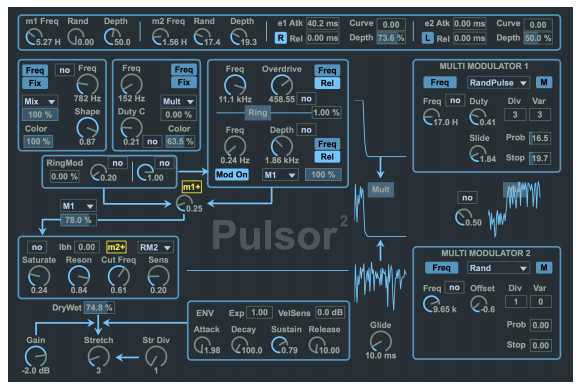Select Fix mode in first oscillator
The height and width of the screenshot is (390, 580).
click(x=35, y=83)
